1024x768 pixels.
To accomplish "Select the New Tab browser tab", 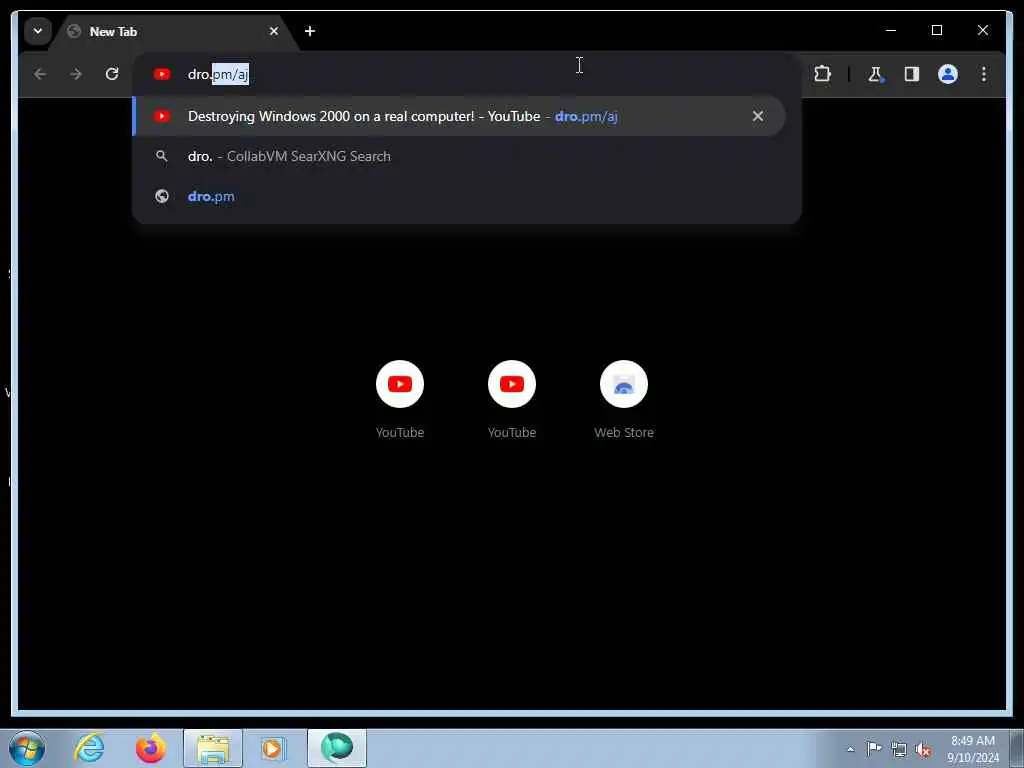I will pos(173,31).
